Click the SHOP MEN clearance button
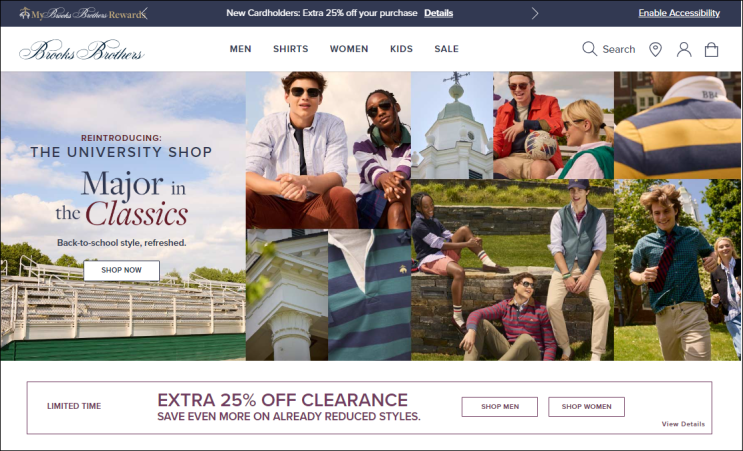 click(x=499, y=406)
